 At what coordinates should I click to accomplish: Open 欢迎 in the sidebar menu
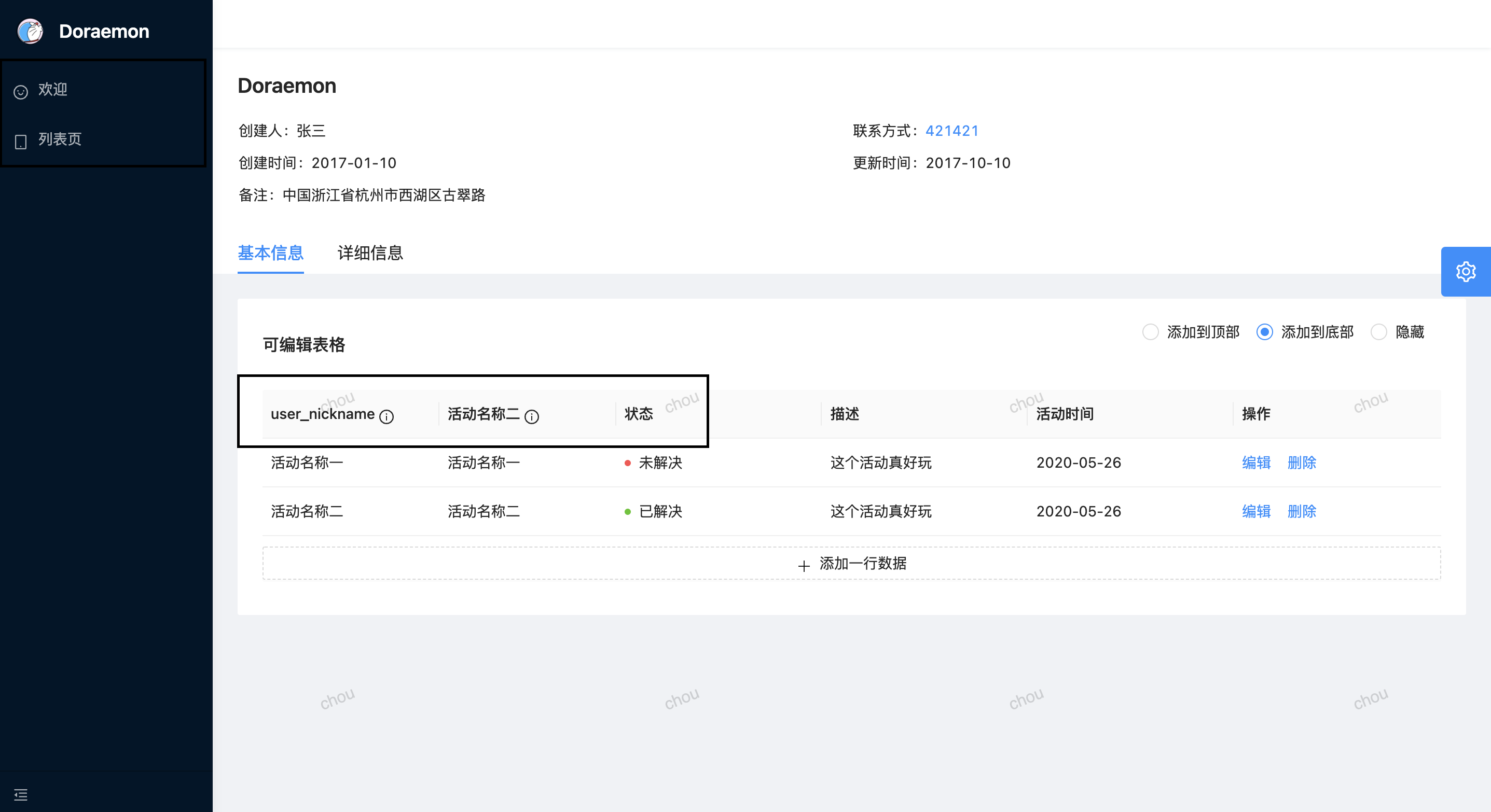(x=53, y=90)
